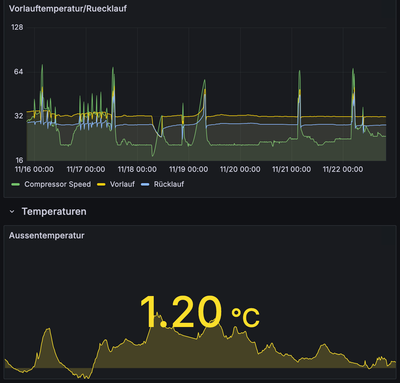This screenshot has width=400, height=383.
Task: Click the 64 y-axis value
Action: click(x=18, y=72)
